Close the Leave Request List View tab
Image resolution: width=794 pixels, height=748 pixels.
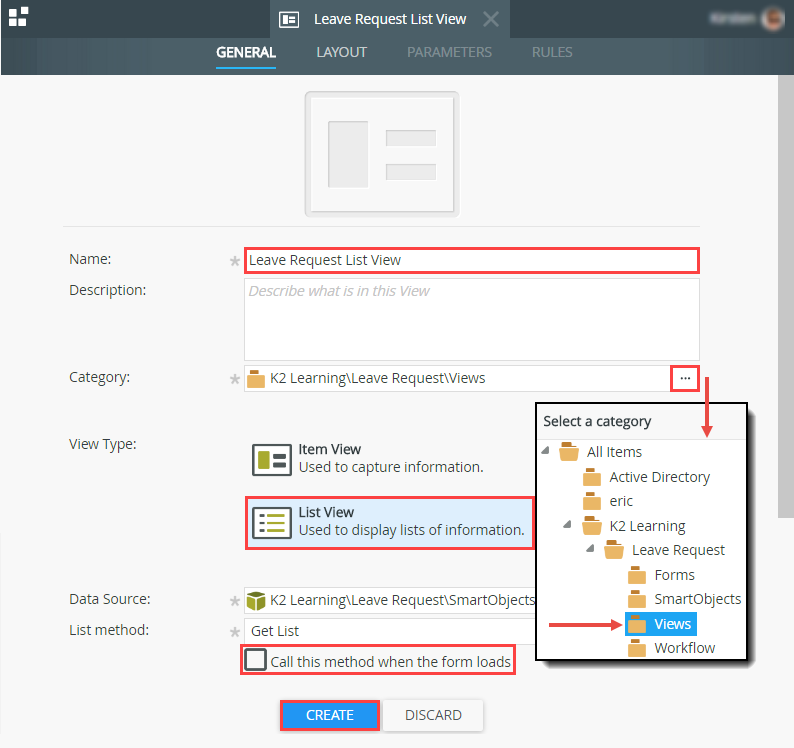click(491, 19)
